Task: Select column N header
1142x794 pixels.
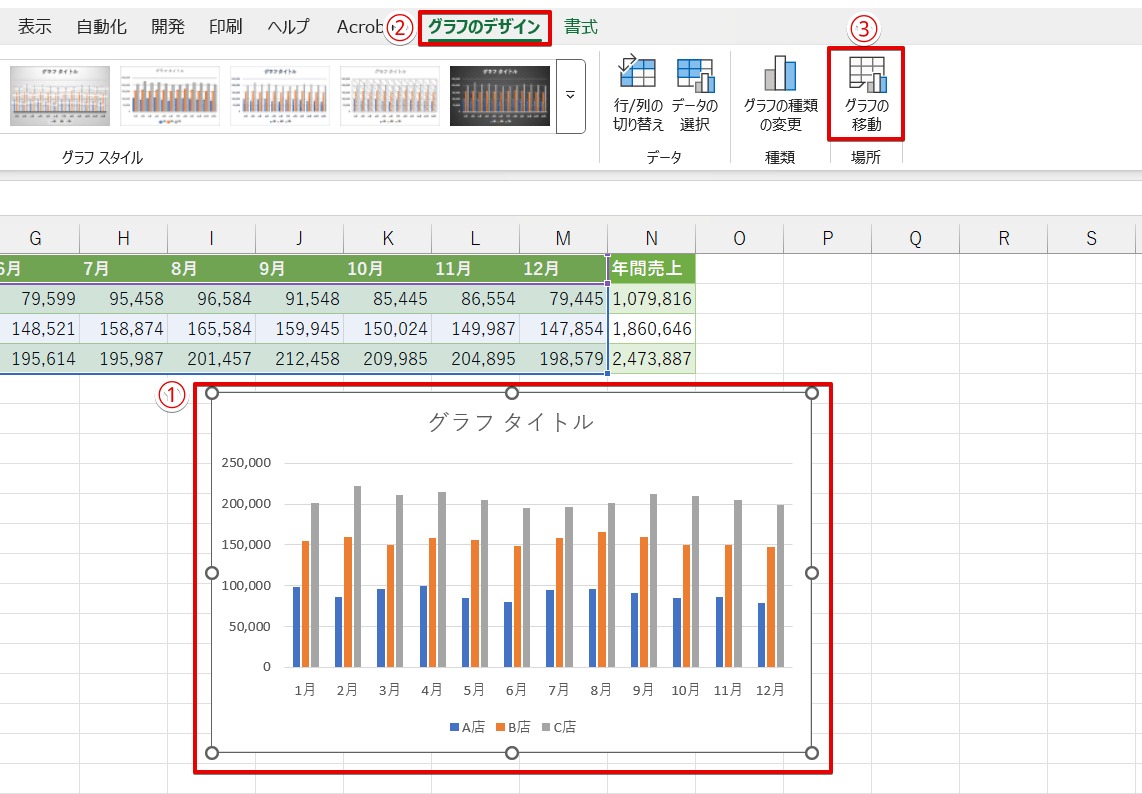Action: tap(651, 238)
